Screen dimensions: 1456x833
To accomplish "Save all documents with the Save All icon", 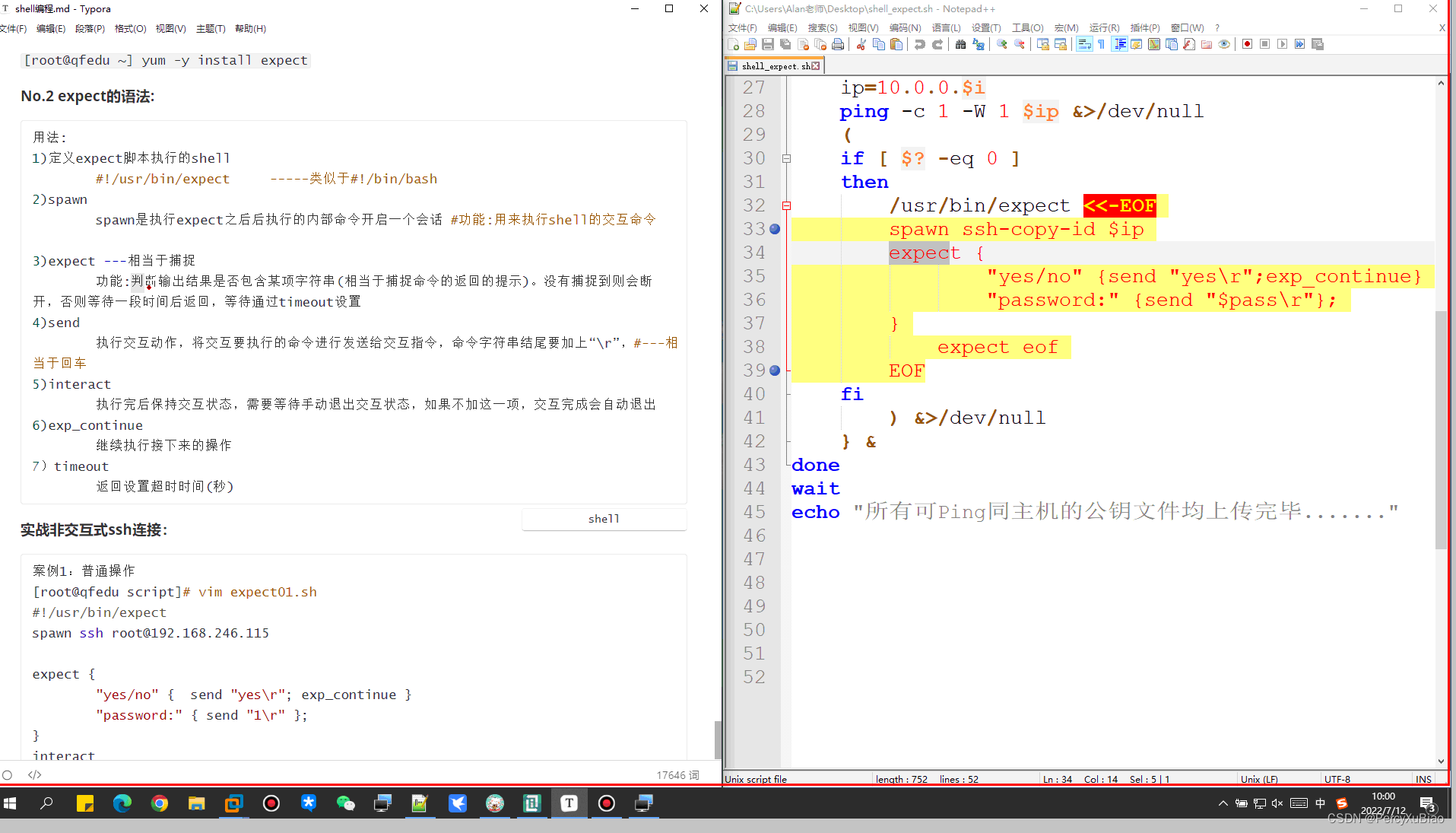I will (784, 43).
